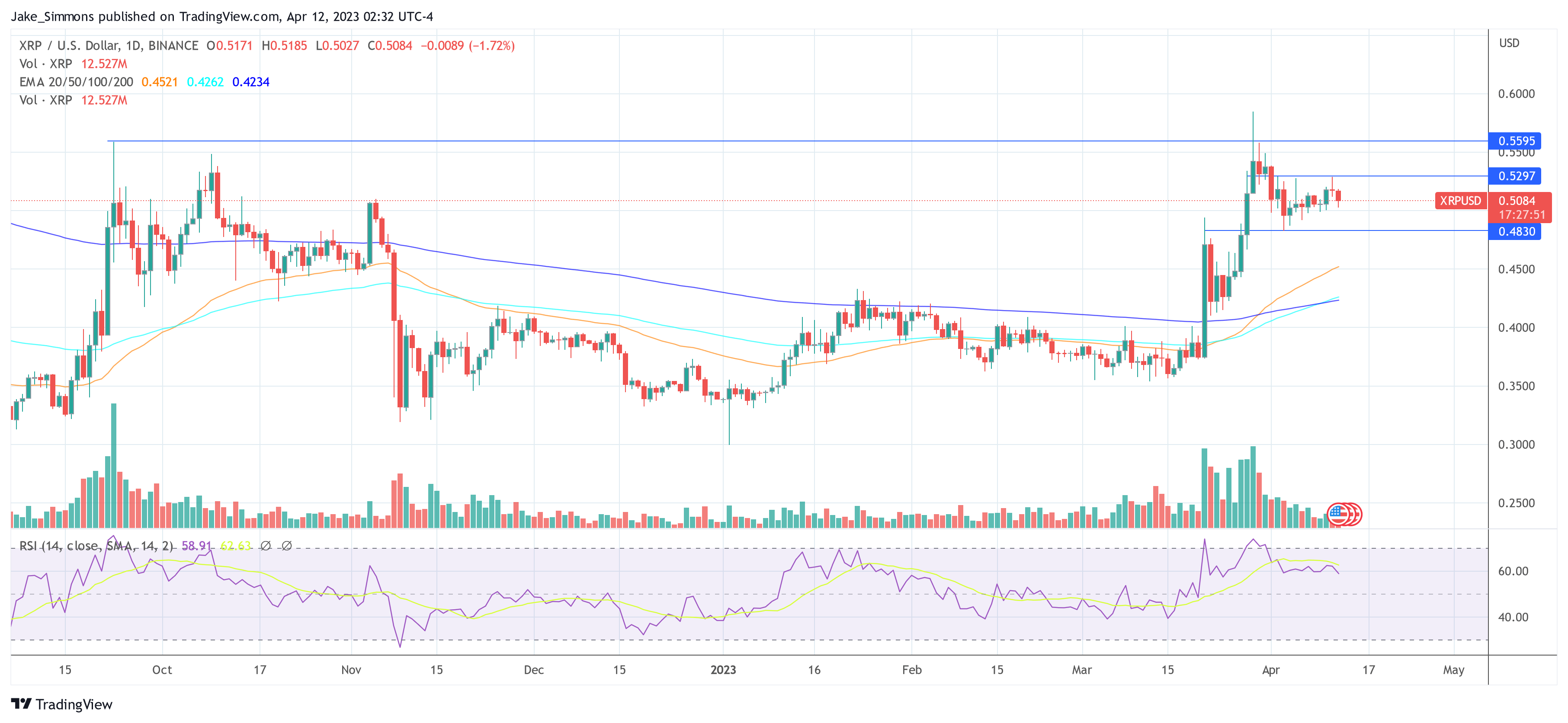Image resolution: width=1568 pixels, height=723 pixels.
Task: Click the cyan EMA value 0.4262
Action: click(x=205, y=82)
